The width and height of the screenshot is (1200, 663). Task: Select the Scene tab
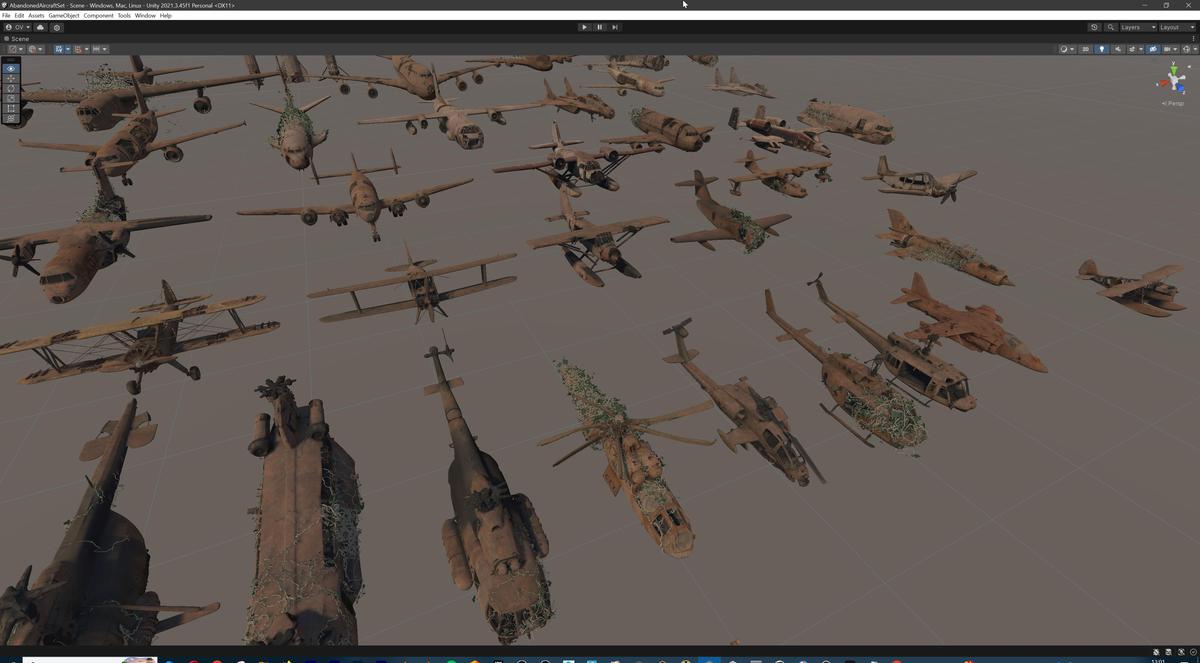[17, 39]
